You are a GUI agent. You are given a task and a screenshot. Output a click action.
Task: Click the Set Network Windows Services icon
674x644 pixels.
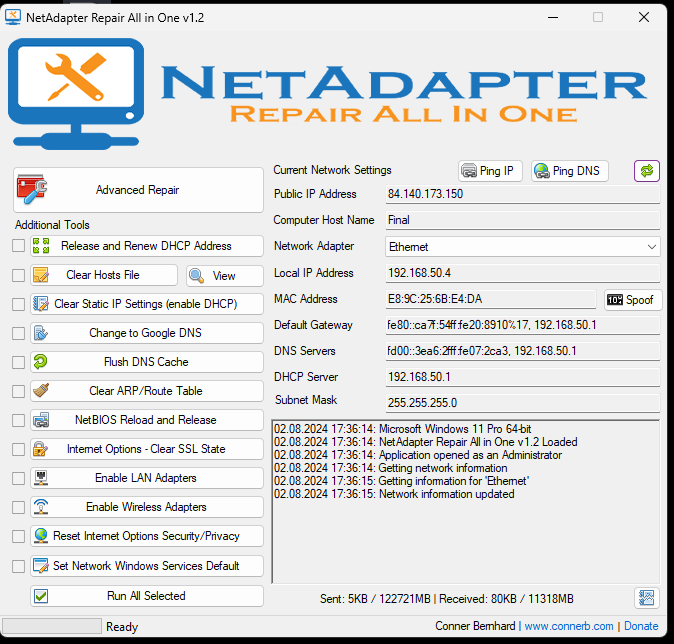pos(41,566)
